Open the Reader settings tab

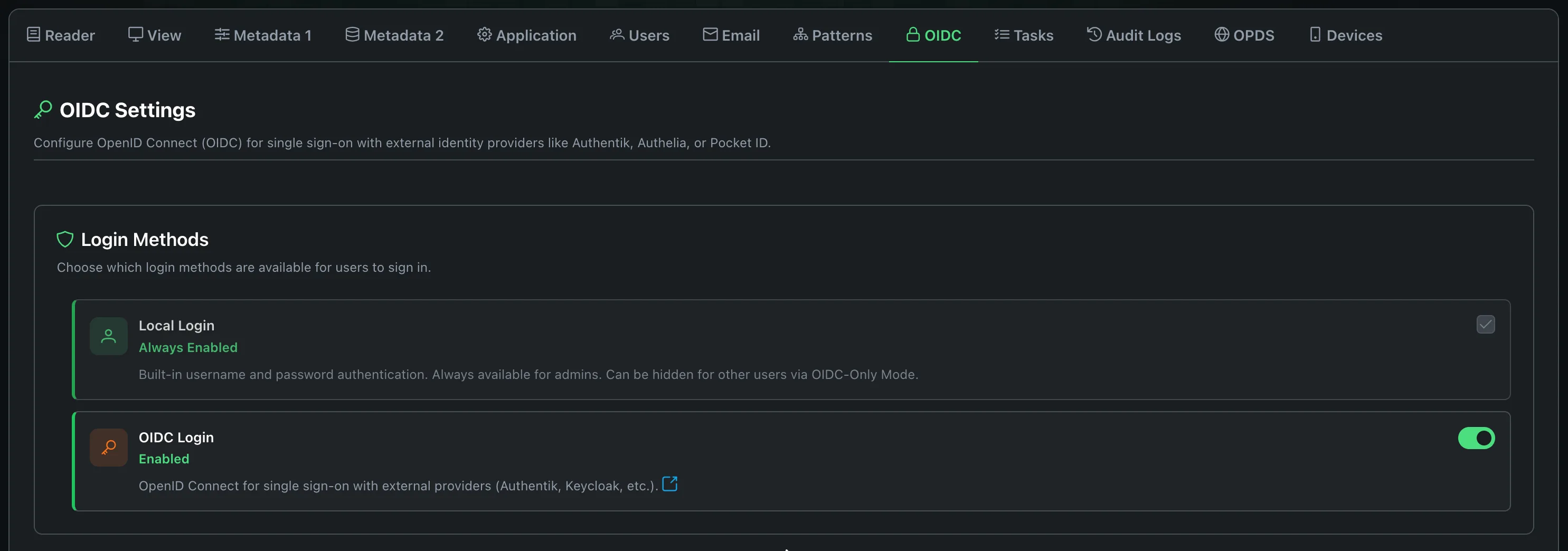point(61,35)
